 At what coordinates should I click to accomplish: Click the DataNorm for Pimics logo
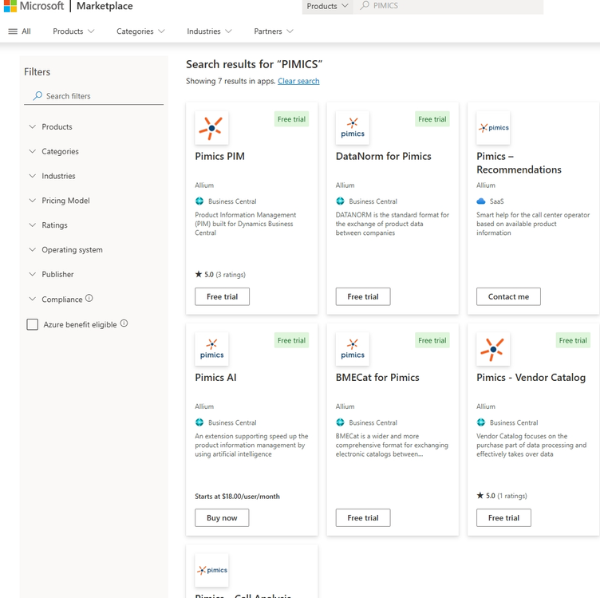click(352, 128)
